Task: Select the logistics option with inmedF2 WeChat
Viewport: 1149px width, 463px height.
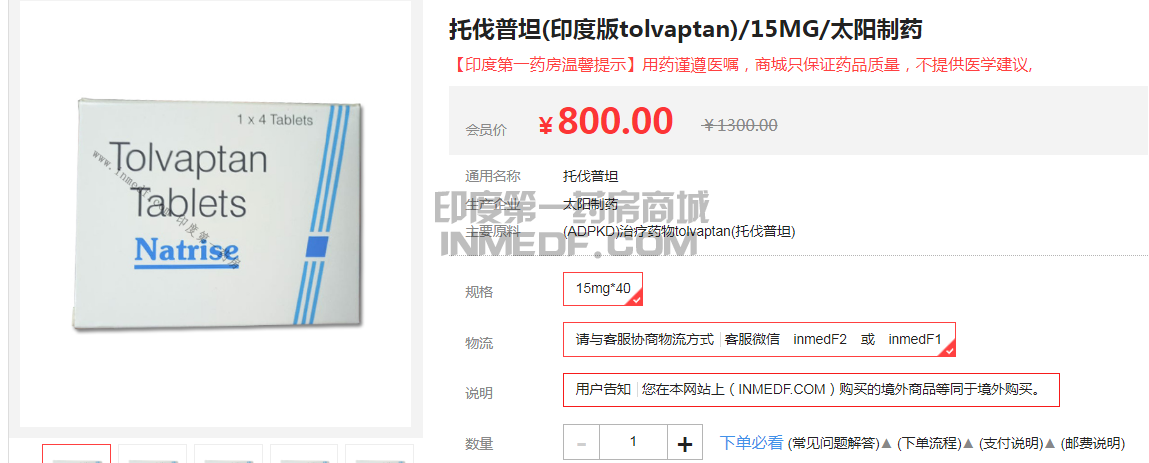Action: click(x=759, y=339)
